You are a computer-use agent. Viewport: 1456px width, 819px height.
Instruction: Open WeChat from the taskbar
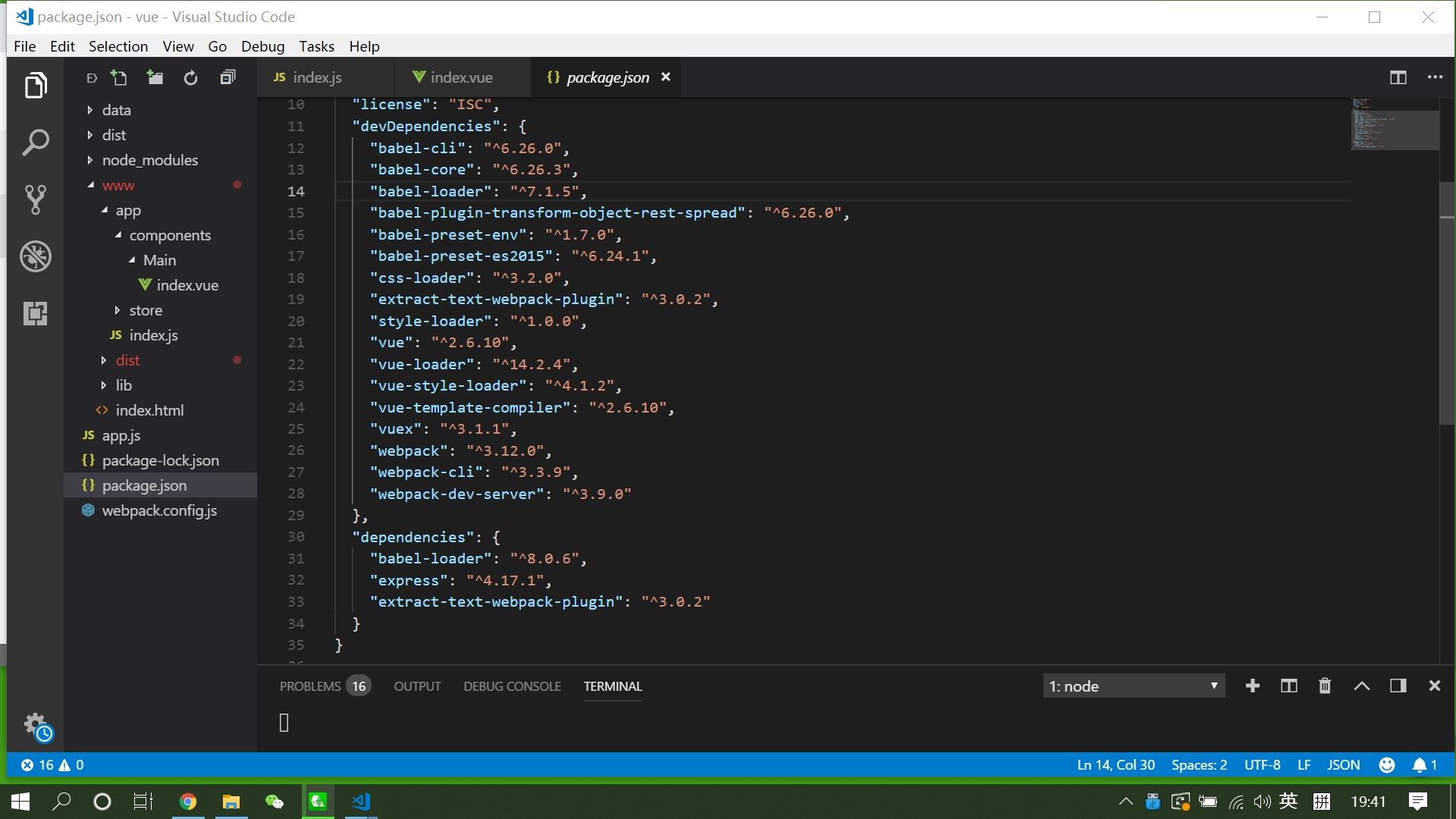point(274,802)
